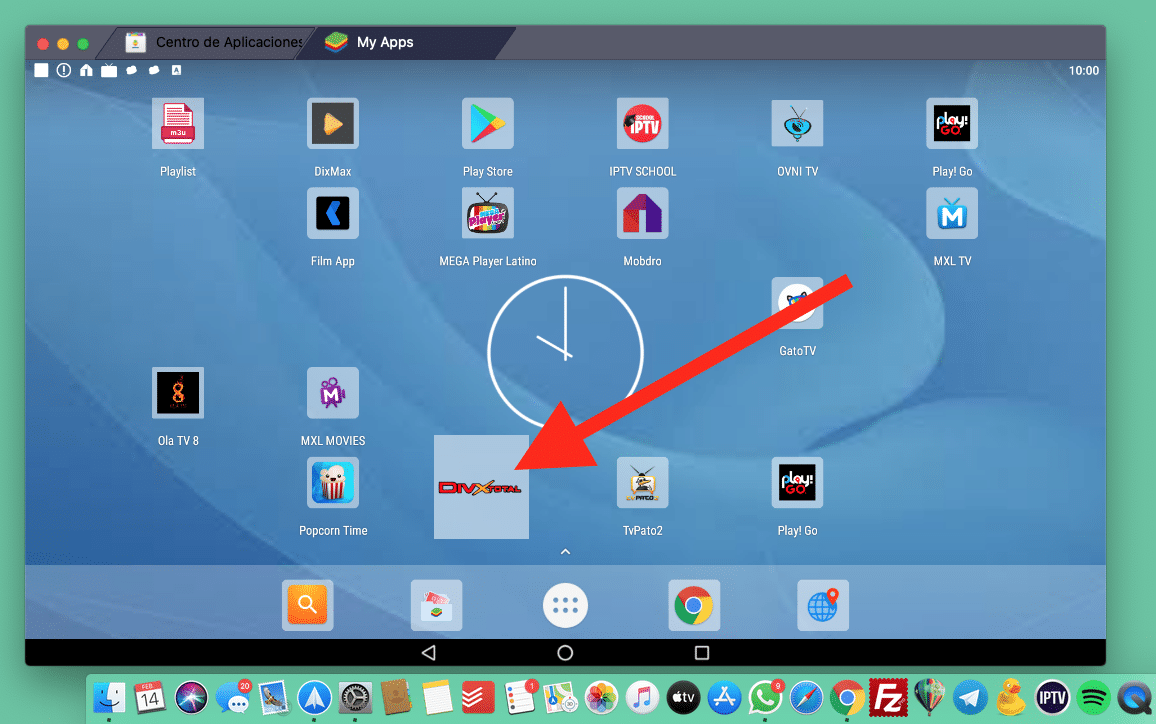Select the My Apps tab

383,43
